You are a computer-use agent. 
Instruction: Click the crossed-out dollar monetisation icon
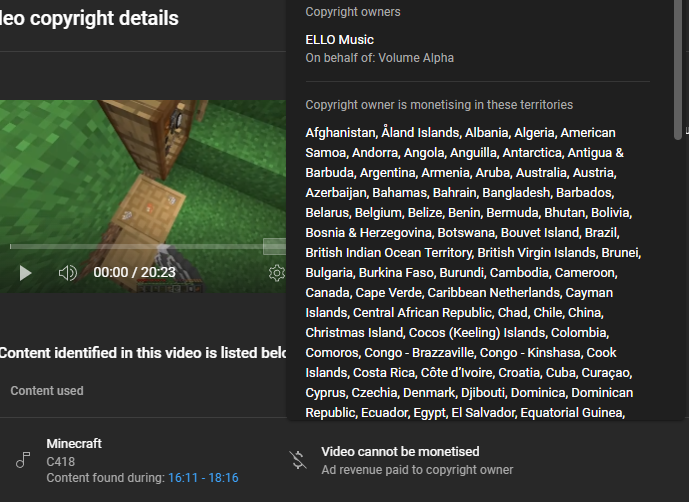[x=298, y=460]
